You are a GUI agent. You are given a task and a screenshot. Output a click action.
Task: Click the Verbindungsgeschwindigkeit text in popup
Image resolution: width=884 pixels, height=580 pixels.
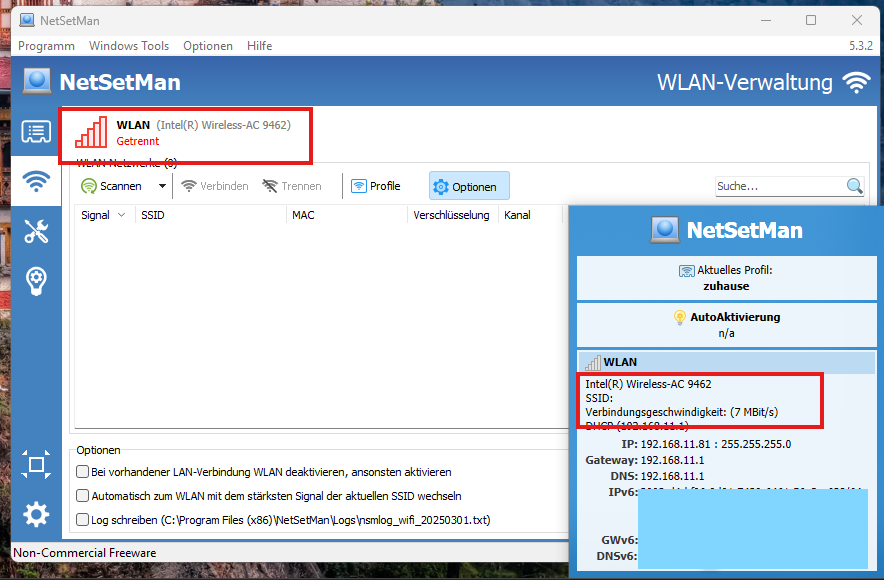pyautogui.click(x=682, y=412)
